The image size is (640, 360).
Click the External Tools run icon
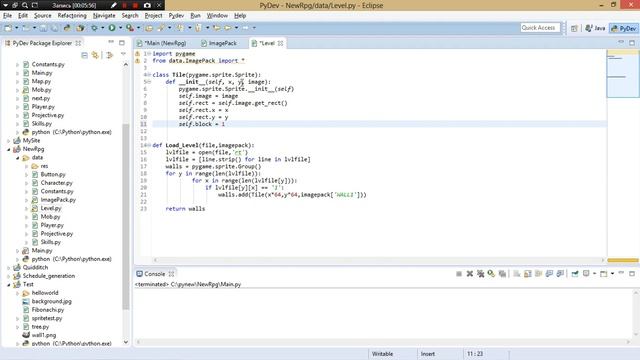tap(130, 28)
